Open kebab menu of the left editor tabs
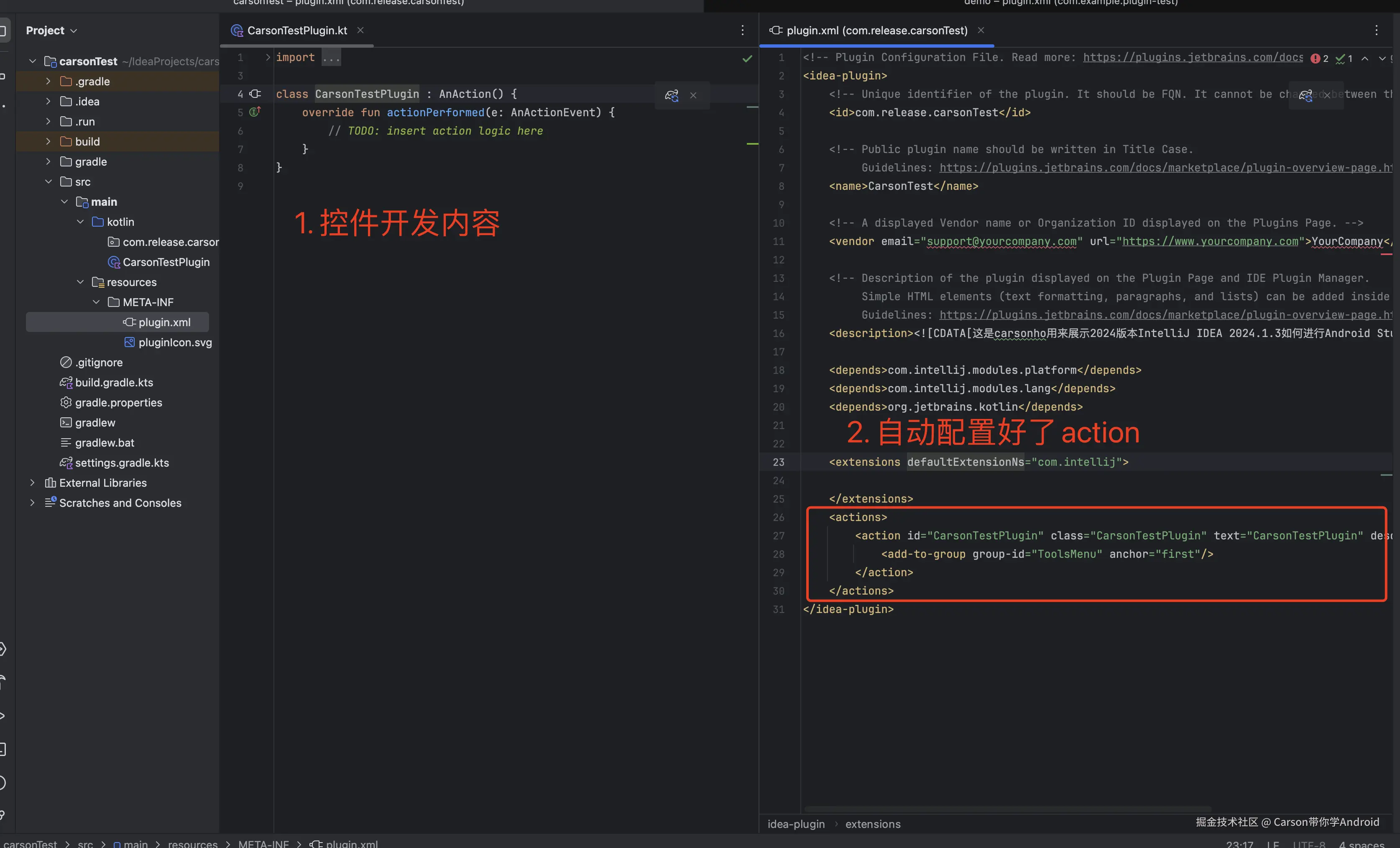 pyautogui.click(x=742, y=31)
